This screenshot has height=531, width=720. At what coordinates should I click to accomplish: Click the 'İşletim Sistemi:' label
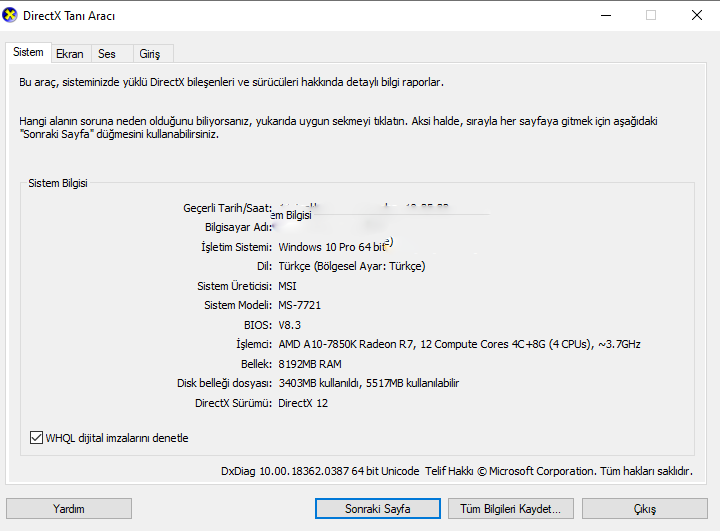236,247
